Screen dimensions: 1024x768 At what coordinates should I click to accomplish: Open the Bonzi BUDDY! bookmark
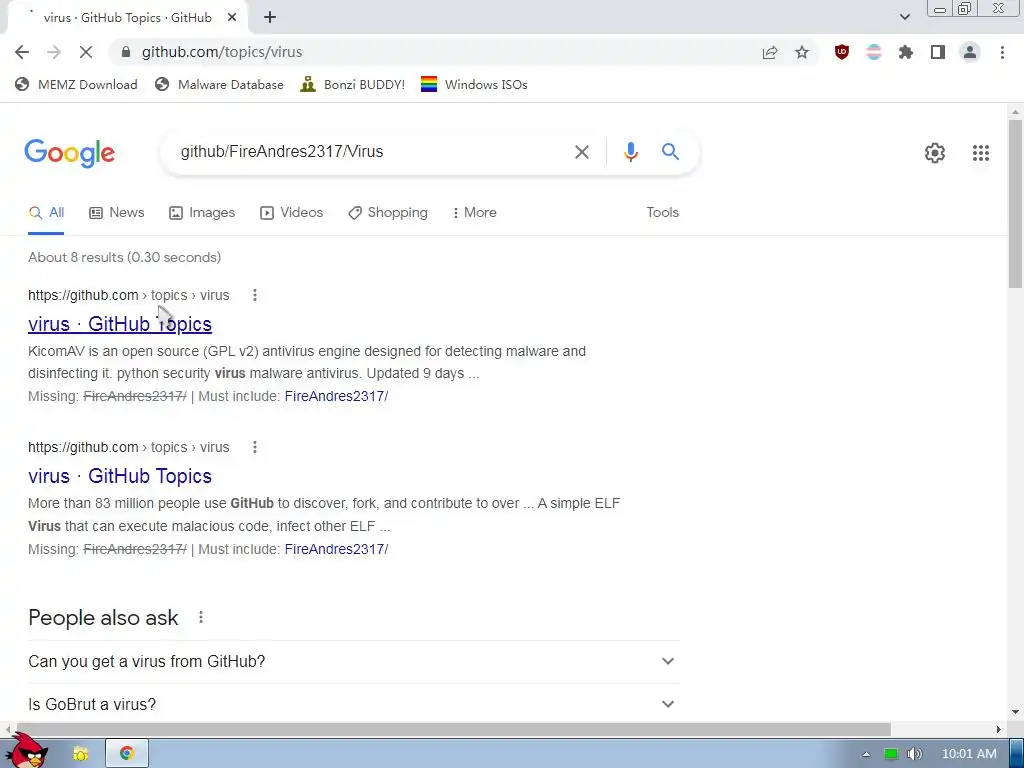tap(353, 84)
